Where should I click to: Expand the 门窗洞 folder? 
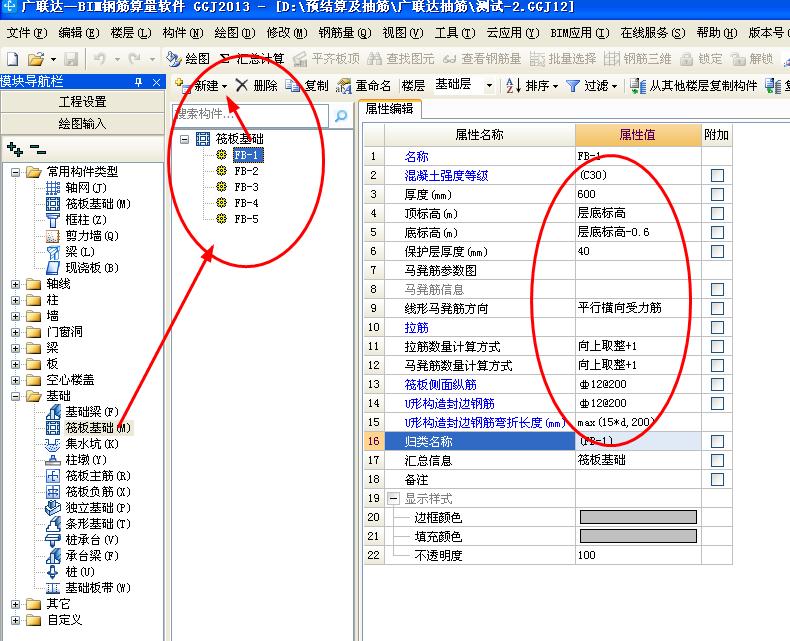click(x=16, y=332)
